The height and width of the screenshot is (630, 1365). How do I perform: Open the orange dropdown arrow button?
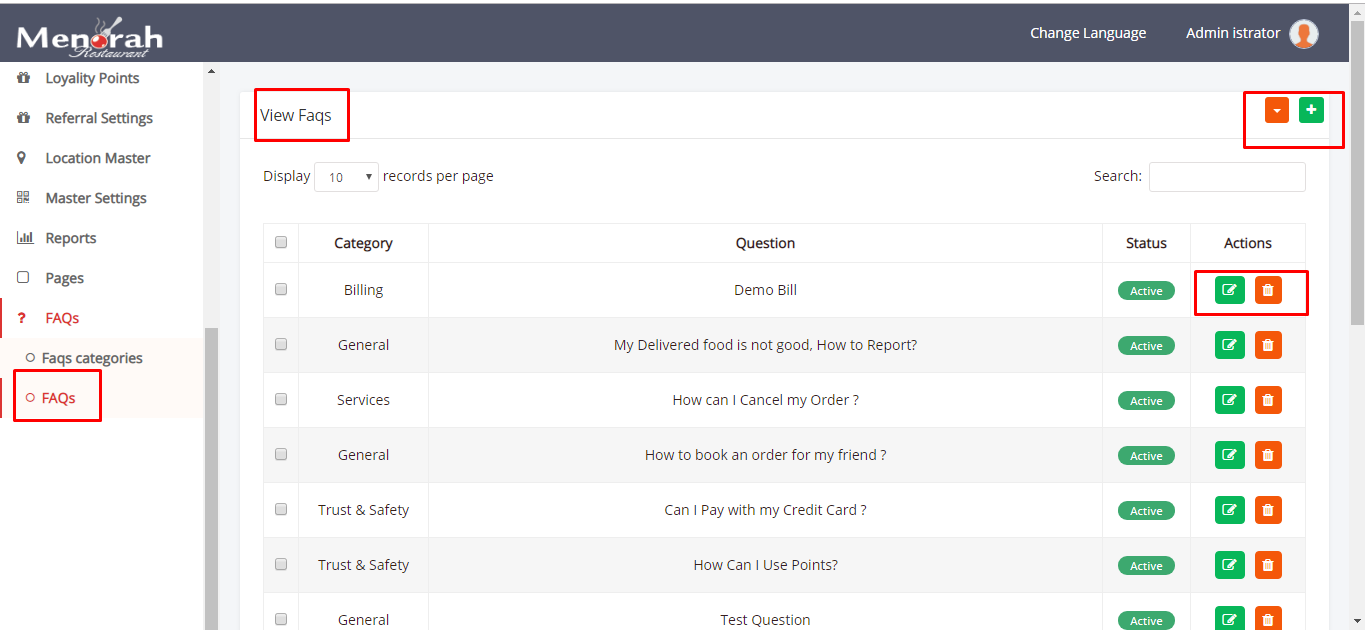coord(1276,110)
